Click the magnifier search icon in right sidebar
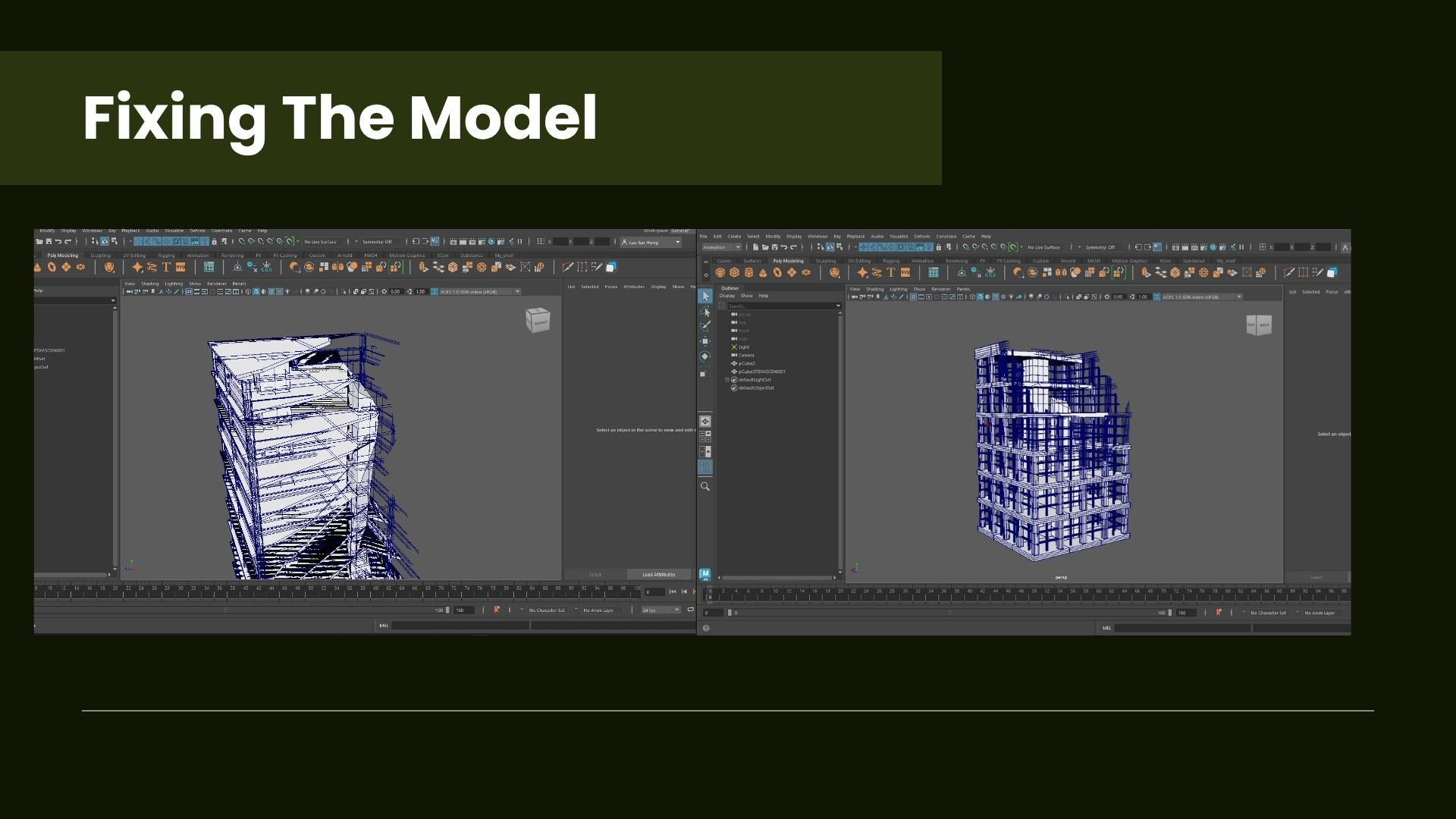Screen dimensions: 1456x819 (x=705, y=487)
